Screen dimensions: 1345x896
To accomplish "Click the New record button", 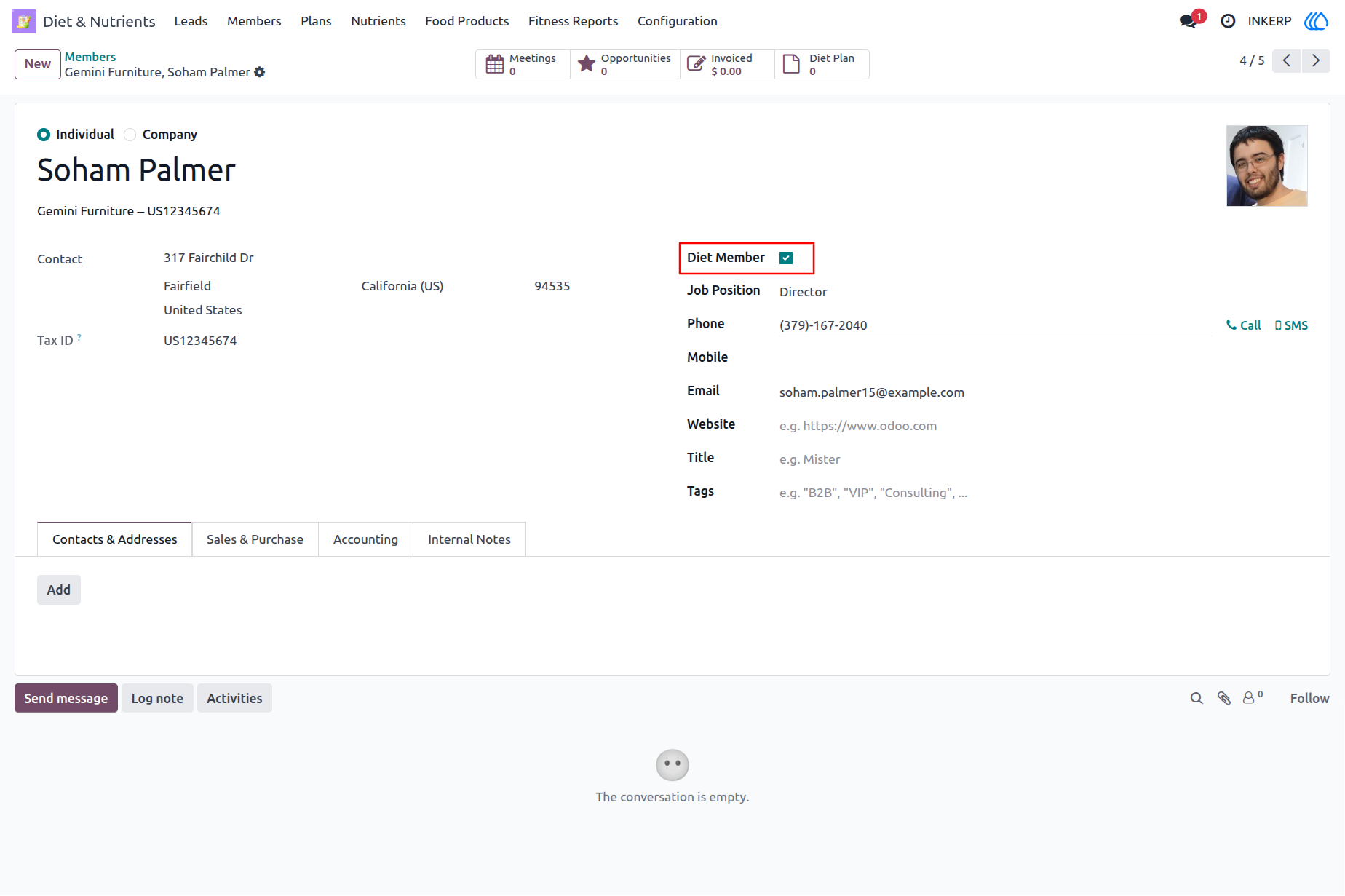I will coord(38,64).
